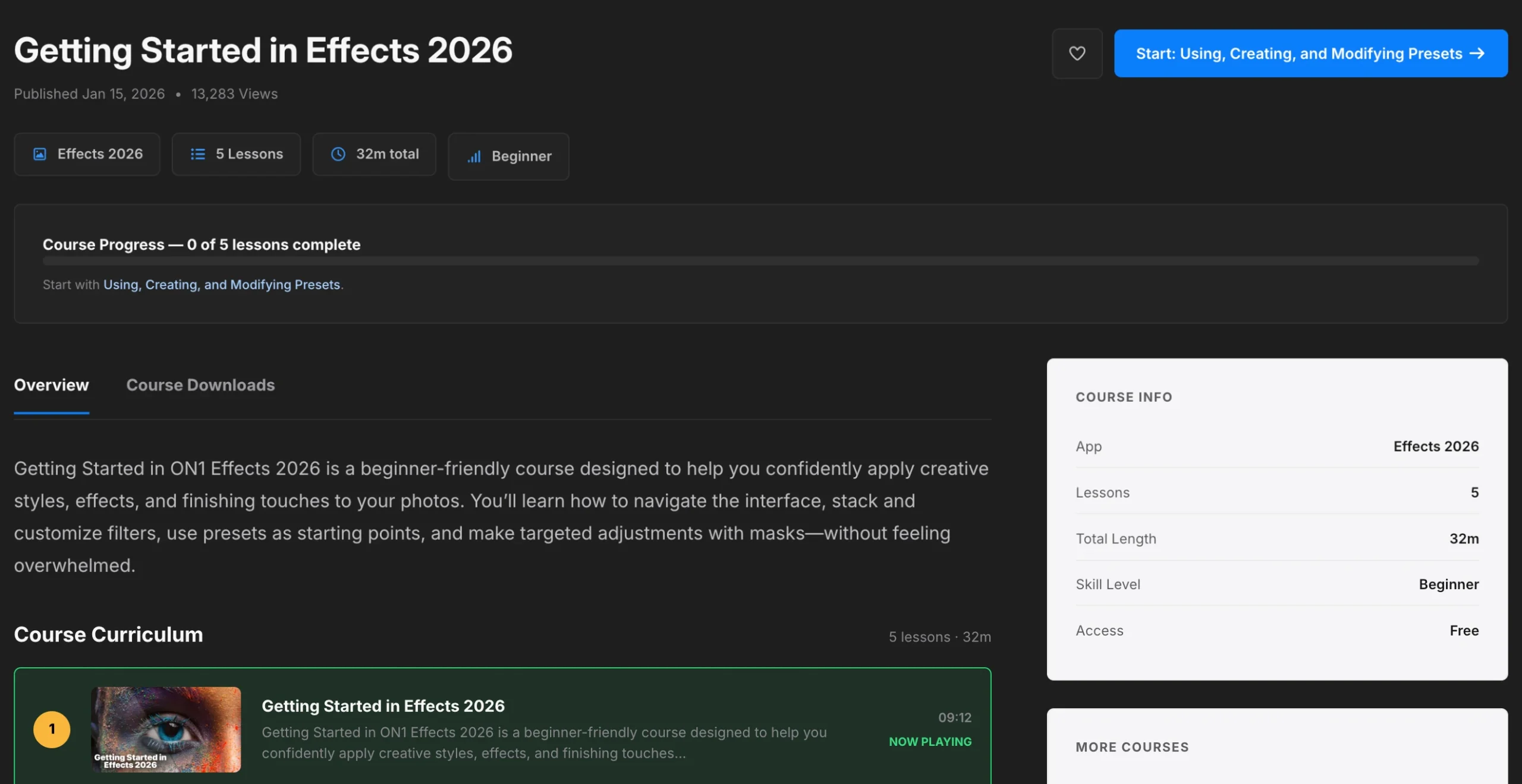Click the Lessons value '5' in Course Info
Image resolution: width=1522 pixels, height=784 pixels.
[1474, 493]
